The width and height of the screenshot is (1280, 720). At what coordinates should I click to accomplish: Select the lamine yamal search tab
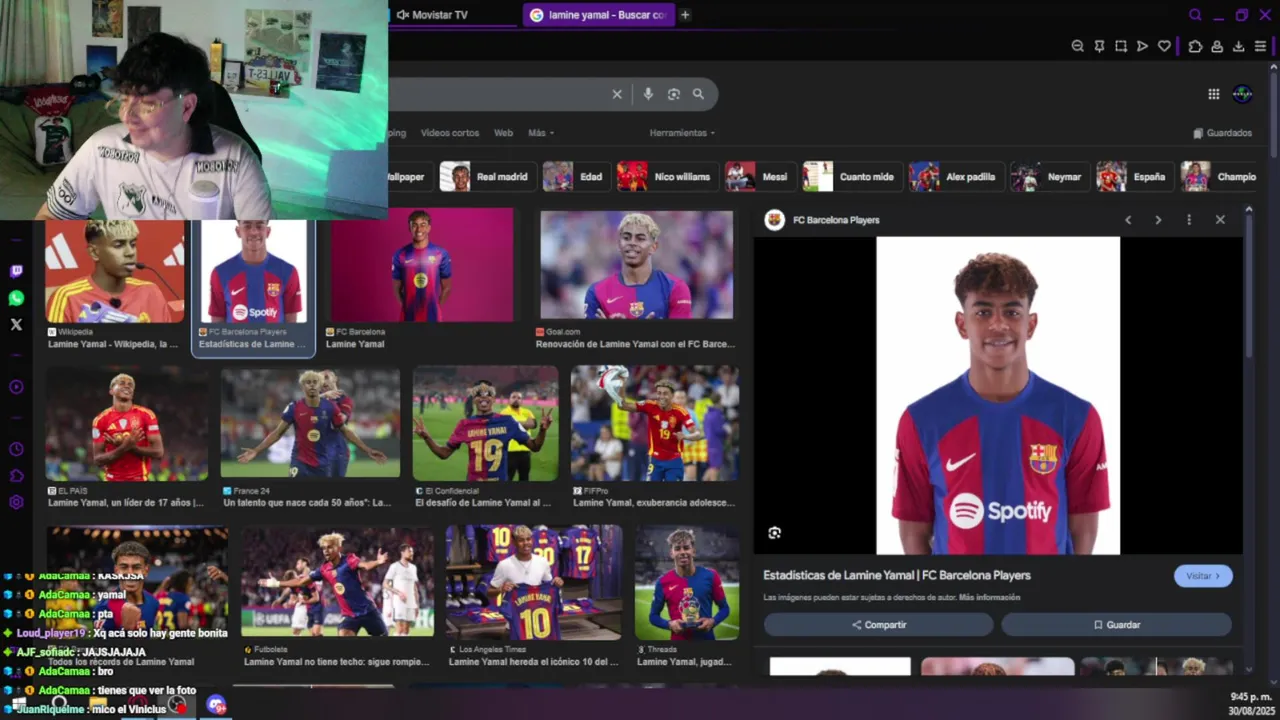point(597,15)
